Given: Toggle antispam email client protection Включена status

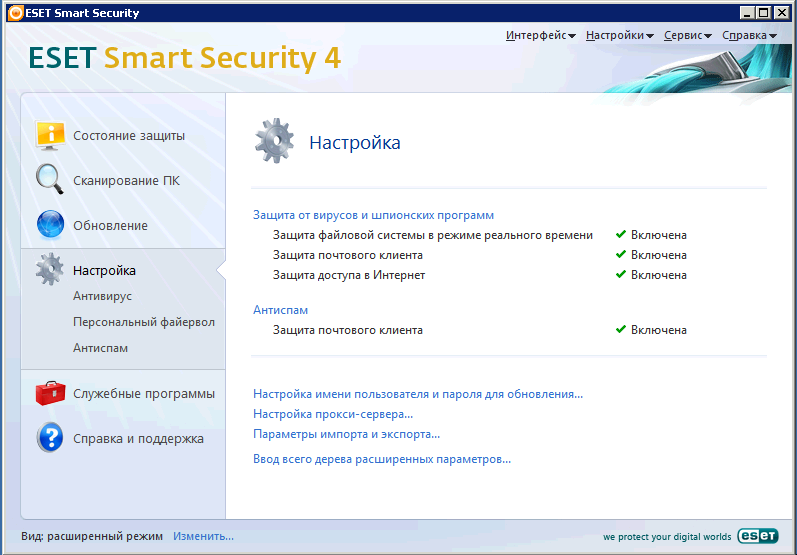Looking at the screenshot, I should tap(651, 330).
